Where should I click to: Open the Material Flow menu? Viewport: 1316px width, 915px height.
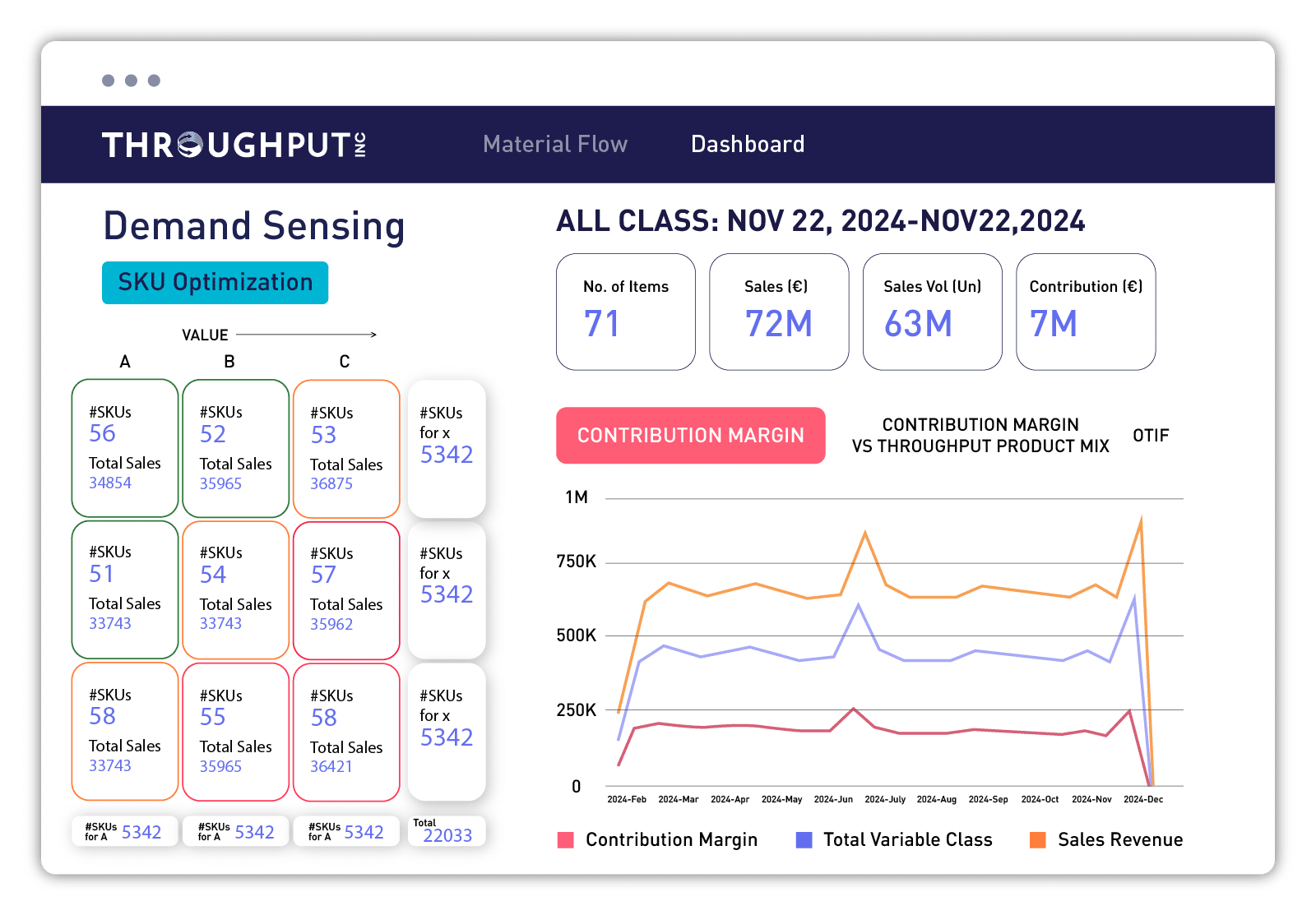click(x=555, y=145)
